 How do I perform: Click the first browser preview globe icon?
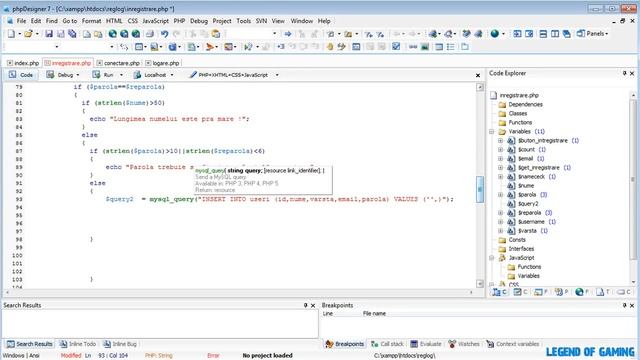click(x=113, y=34)
